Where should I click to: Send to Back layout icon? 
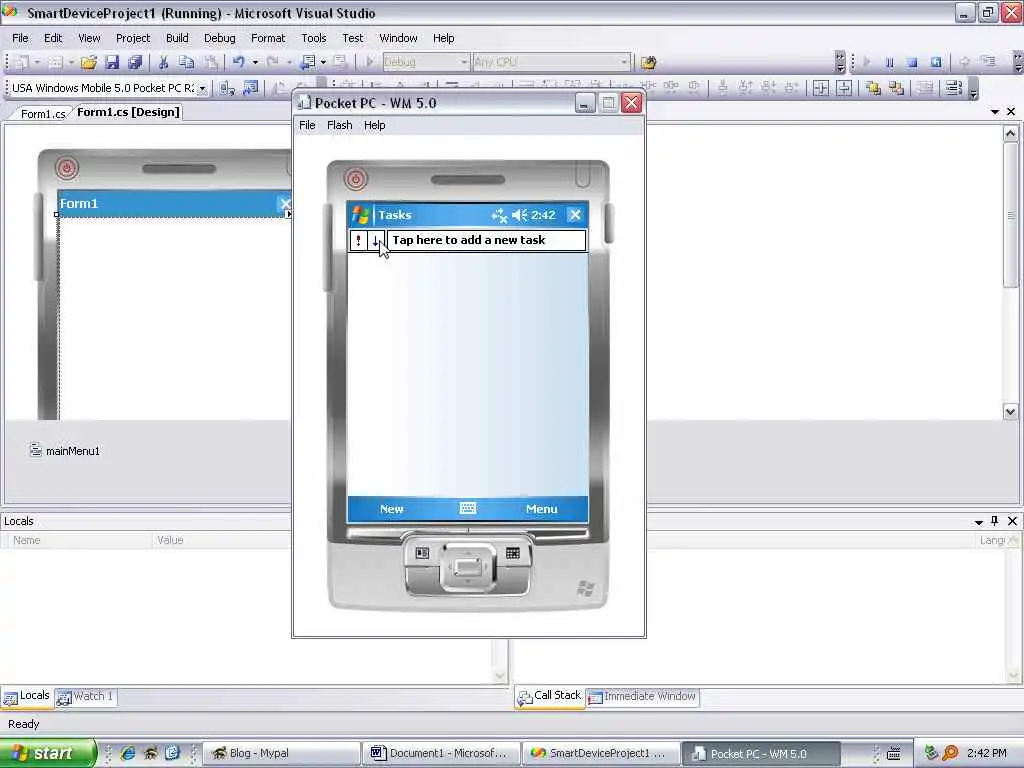tap(896, 88)
